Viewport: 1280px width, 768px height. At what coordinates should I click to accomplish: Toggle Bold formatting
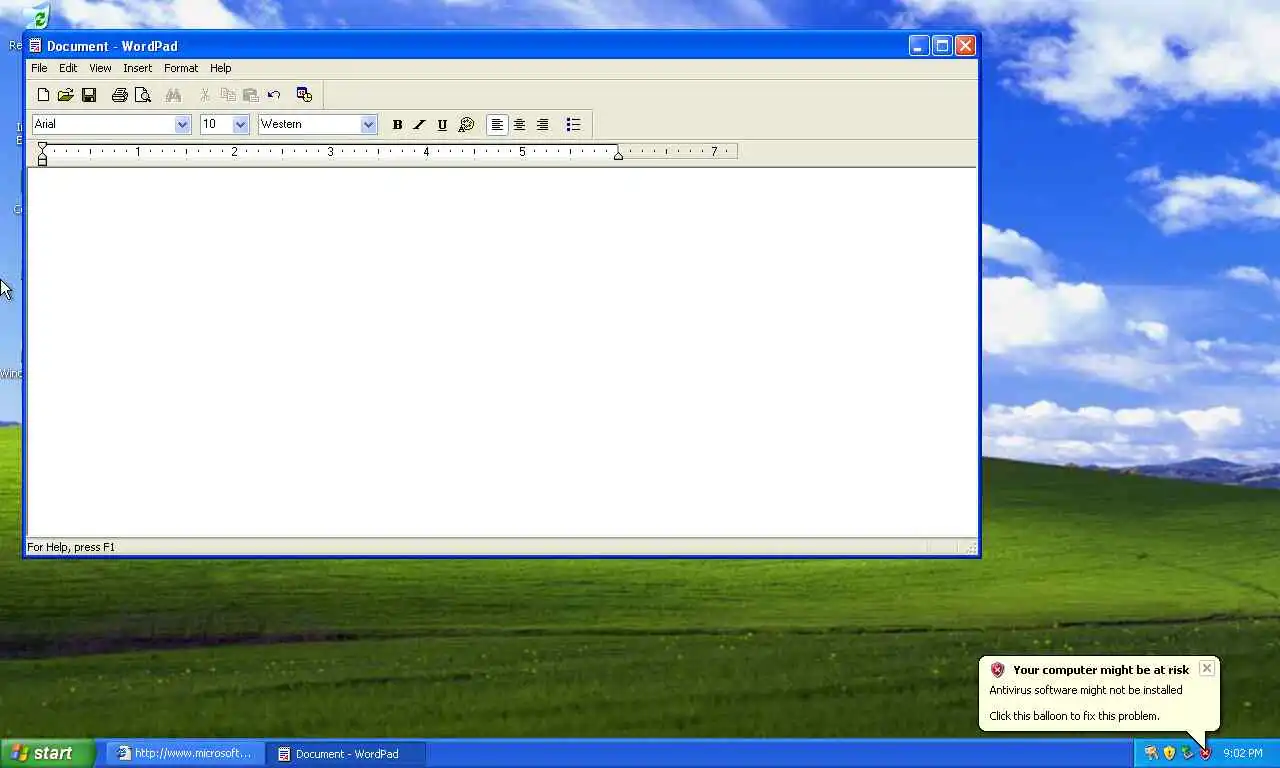pyautogui.click(x=397, y=125)
